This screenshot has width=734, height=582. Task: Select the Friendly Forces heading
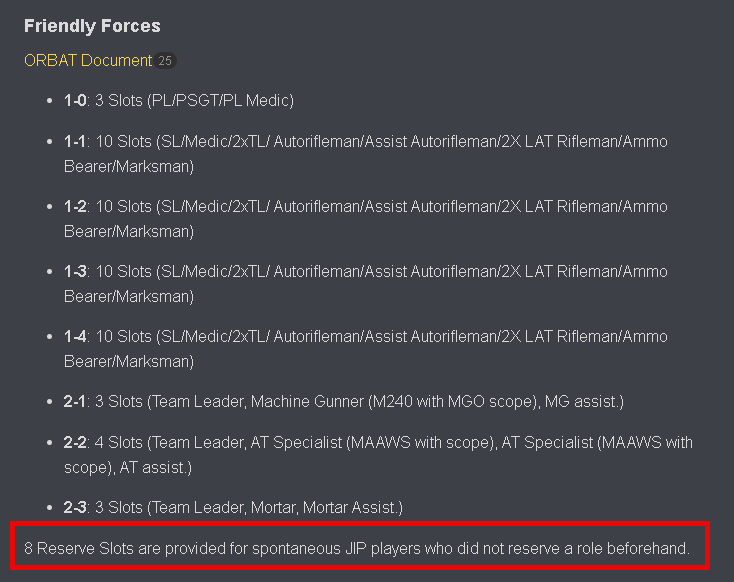92,26
